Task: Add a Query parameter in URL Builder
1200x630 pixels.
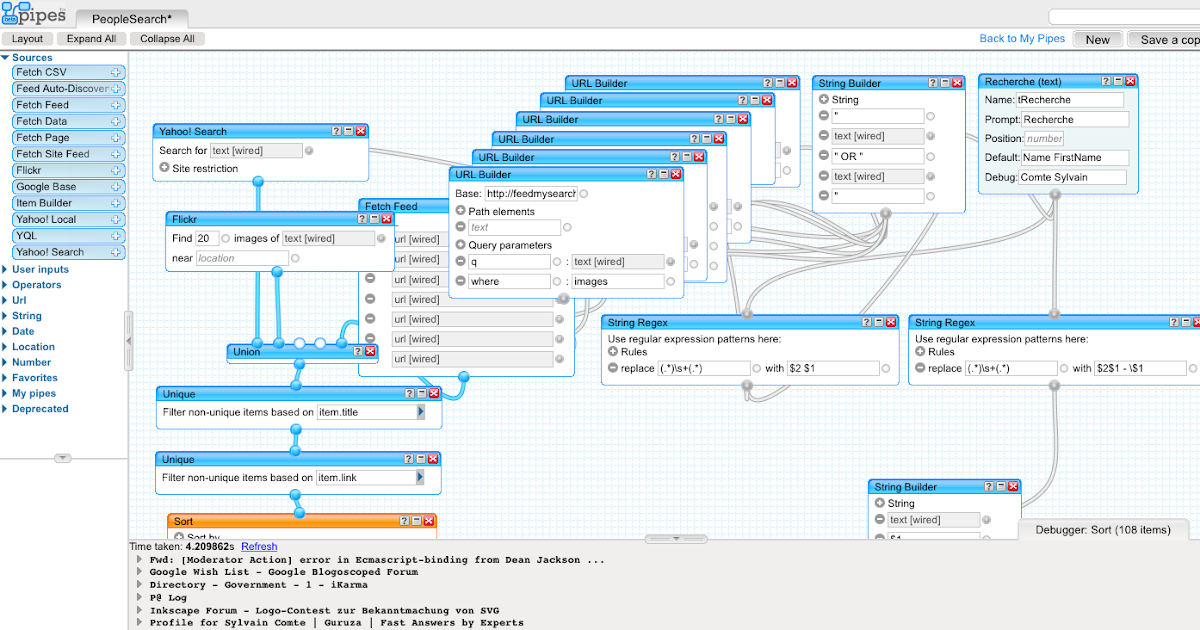Action: (460, 245)
